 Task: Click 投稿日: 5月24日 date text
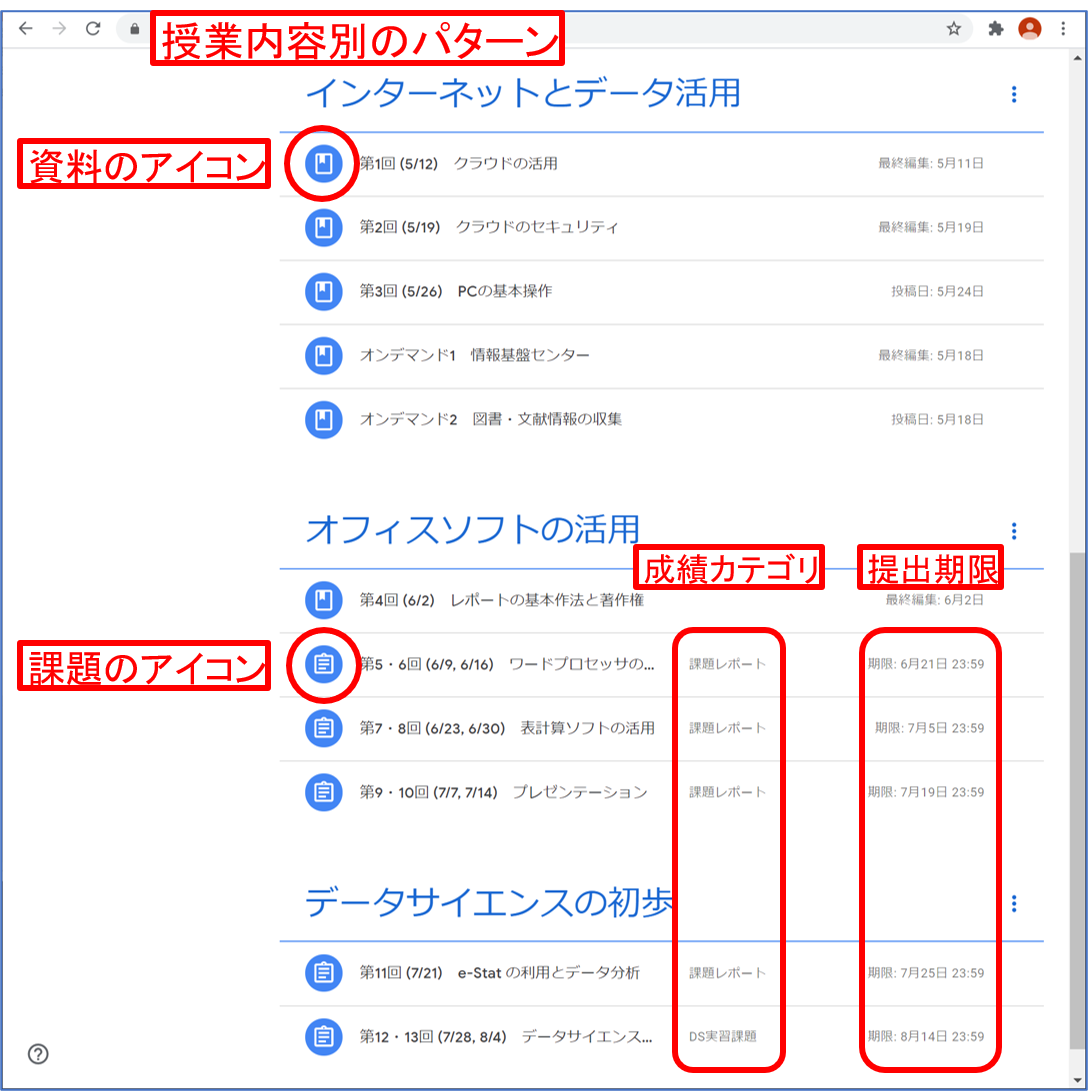[938, 292]
